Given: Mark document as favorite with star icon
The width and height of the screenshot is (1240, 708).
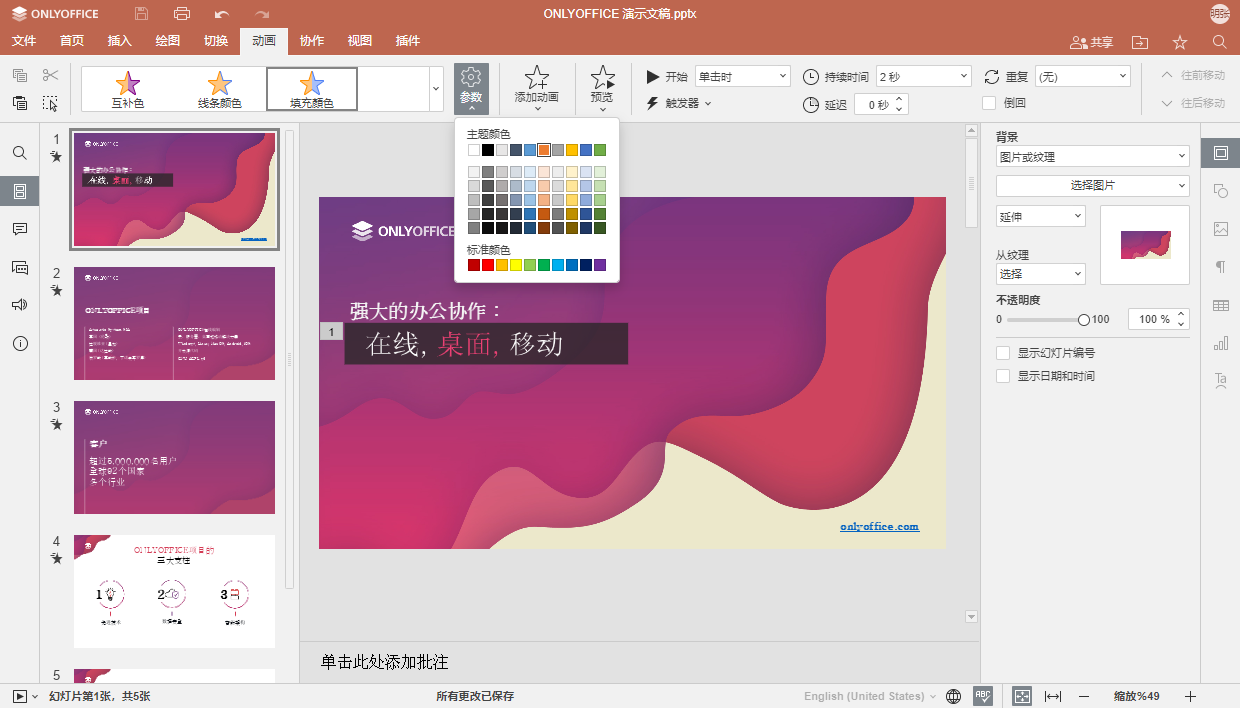Looking at the screenshot, I should point(1180,42).
